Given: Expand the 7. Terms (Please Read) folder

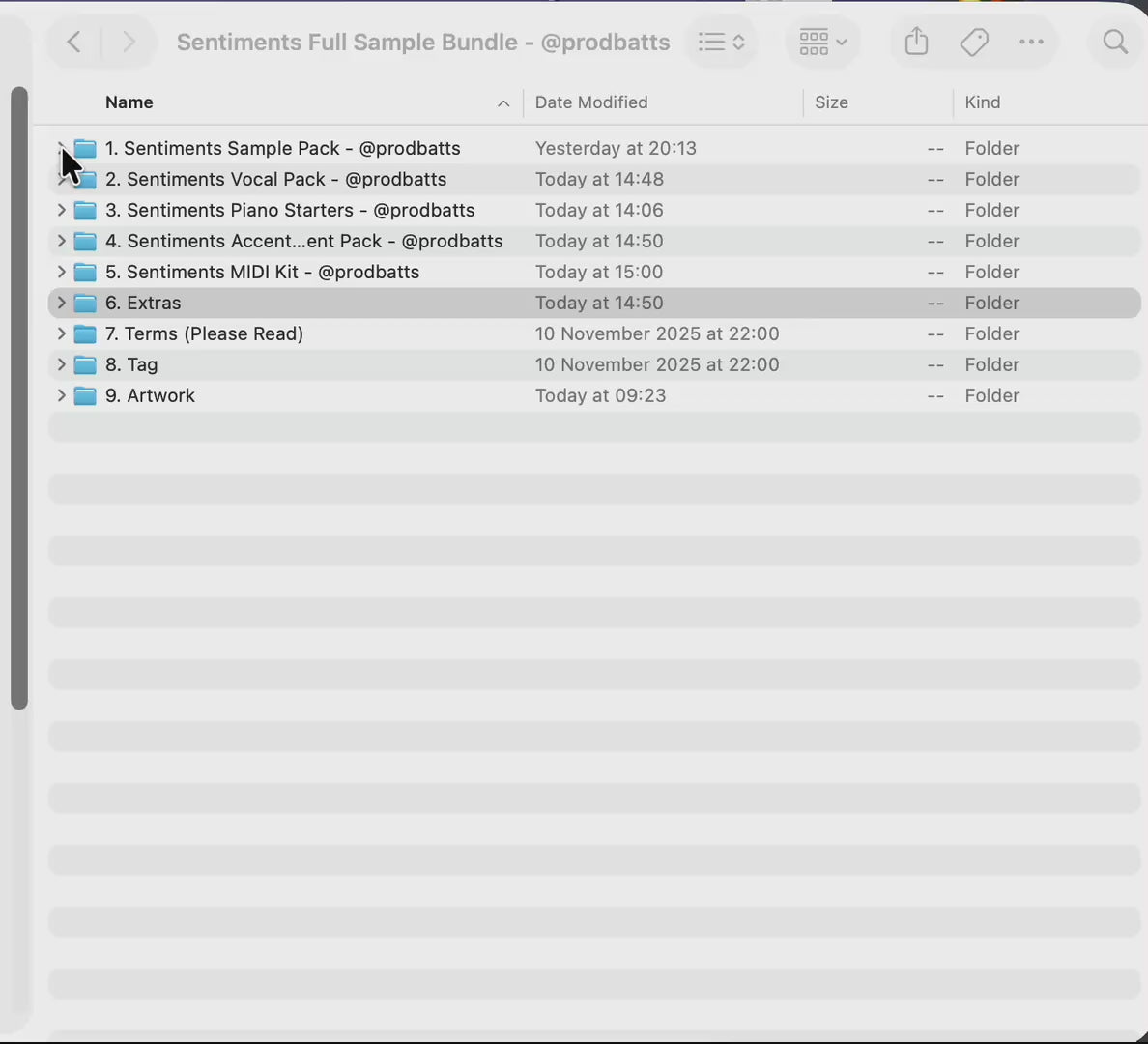Looking at the screenshot, I should click(x=61, y=333).
